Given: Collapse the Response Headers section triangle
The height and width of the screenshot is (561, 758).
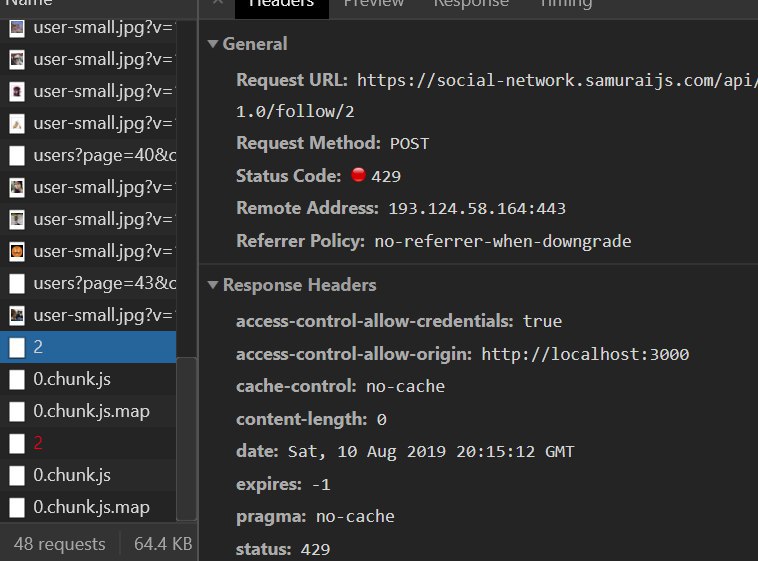Looking at the screenshot, I should click(x=212, y=285).
